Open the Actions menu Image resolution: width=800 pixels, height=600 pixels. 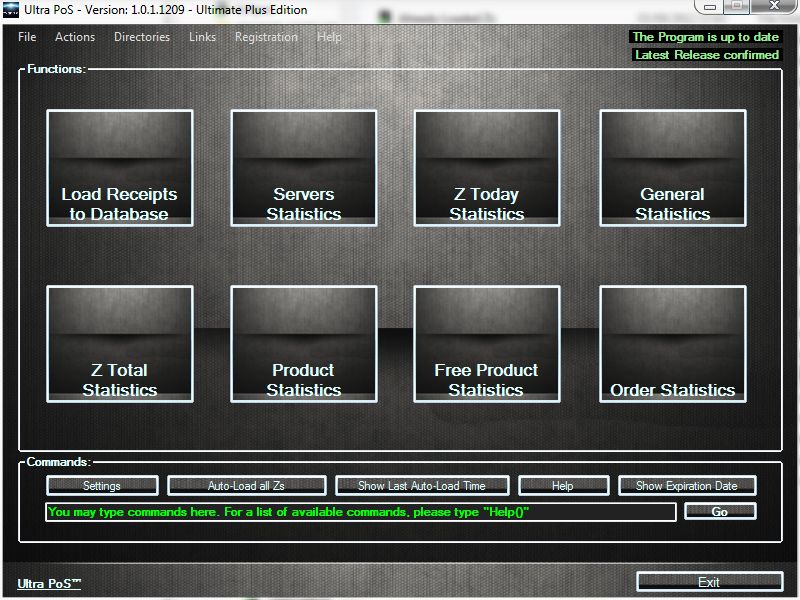point(75,37)
